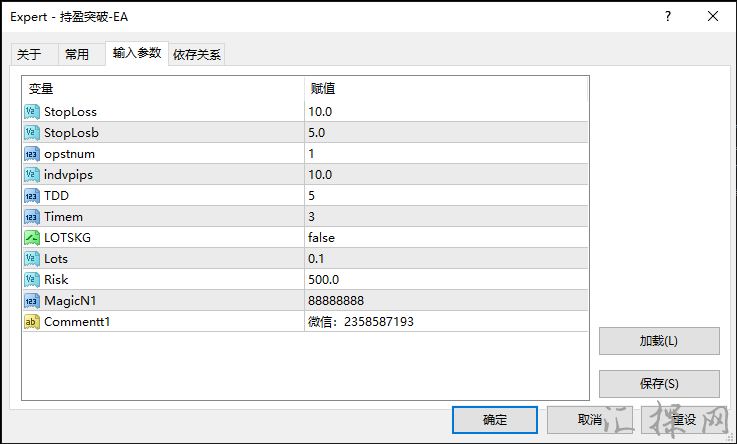Click the opstnum integer-type icon

point(31,153)
